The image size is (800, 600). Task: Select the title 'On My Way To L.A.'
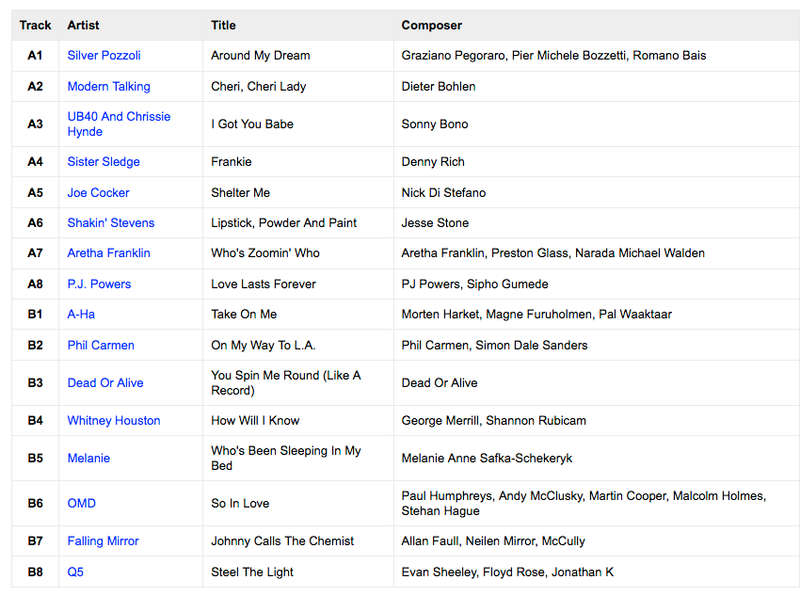click(263, 345)
